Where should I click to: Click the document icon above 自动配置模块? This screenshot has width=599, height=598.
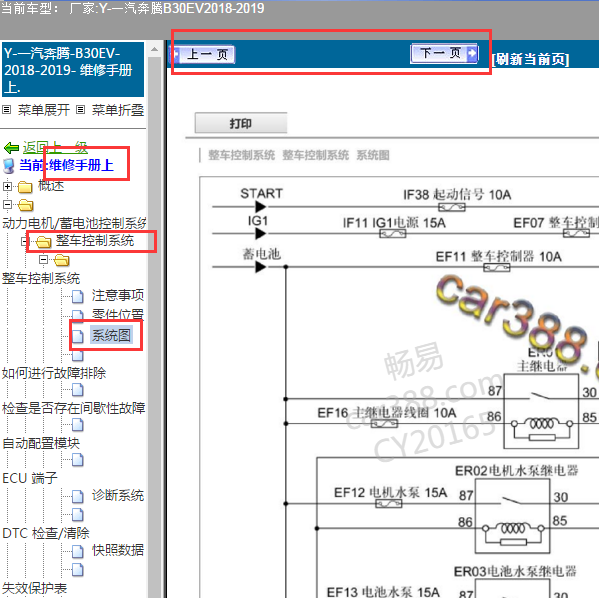click(78, 425)
